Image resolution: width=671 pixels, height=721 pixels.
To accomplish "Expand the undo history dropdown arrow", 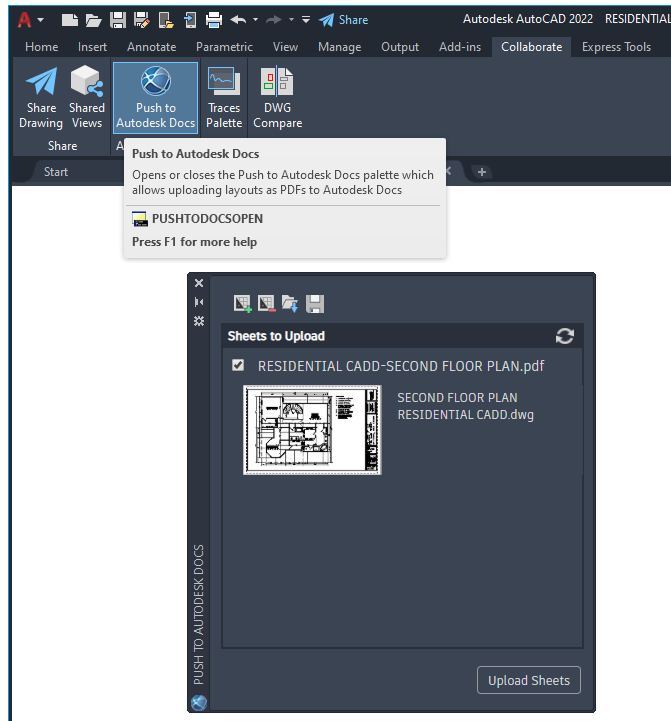I will tap(255, 20).
